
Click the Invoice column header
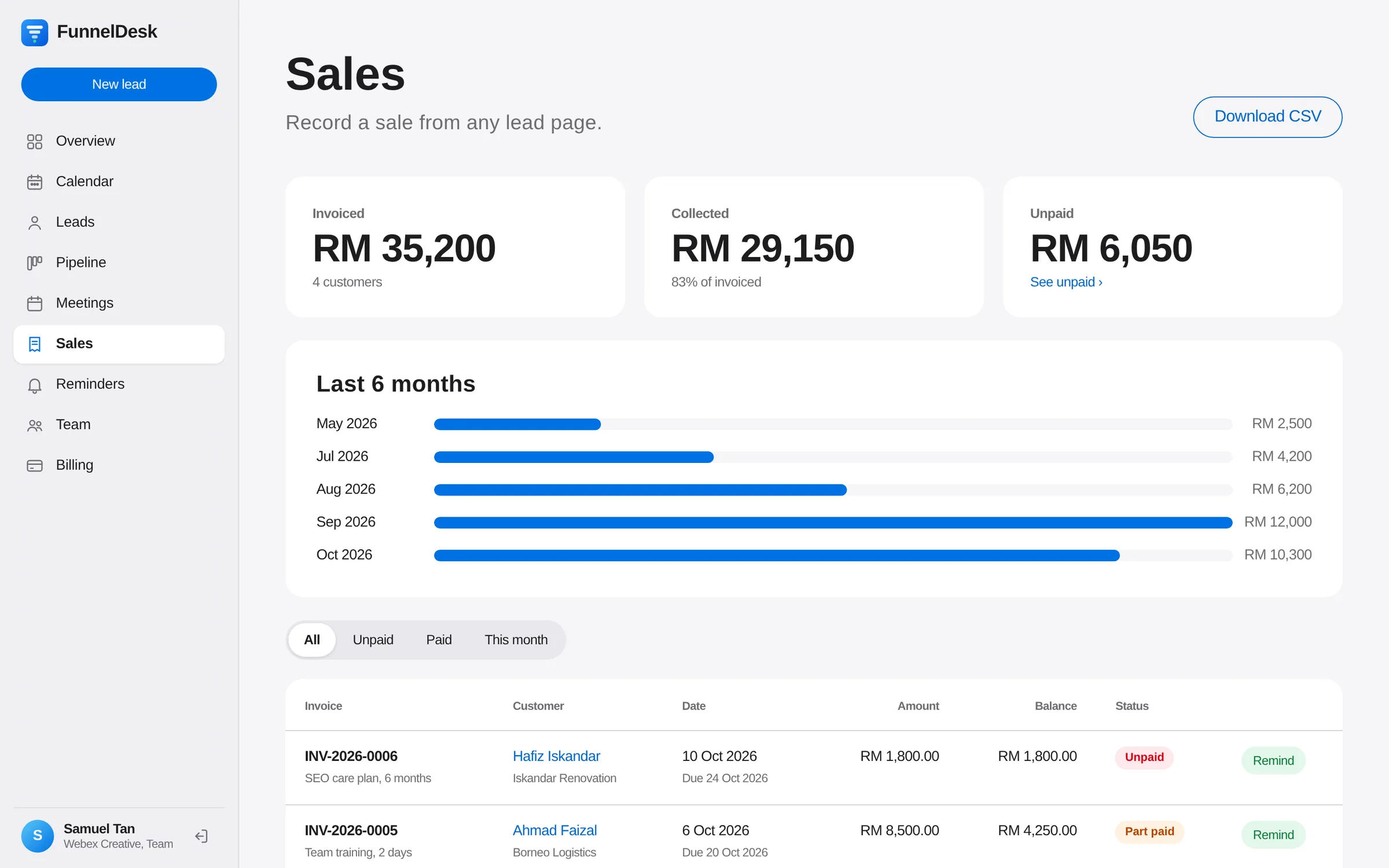324,706
